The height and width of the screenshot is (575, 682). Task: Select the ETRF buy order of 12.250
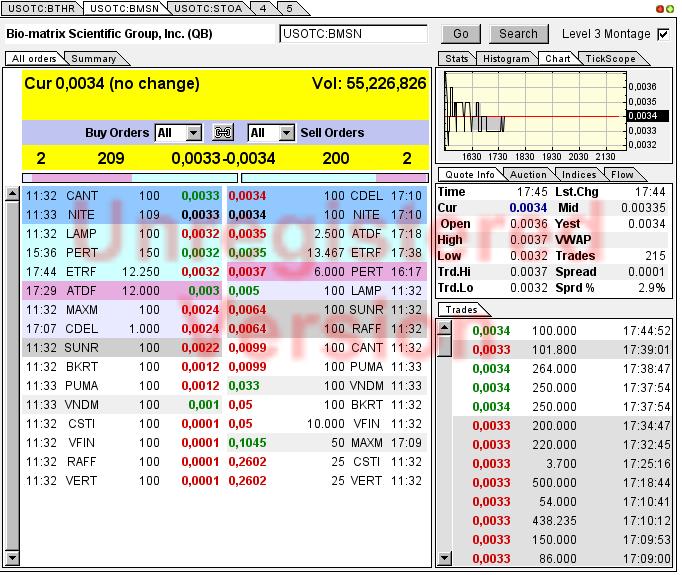tap(122, 272)
